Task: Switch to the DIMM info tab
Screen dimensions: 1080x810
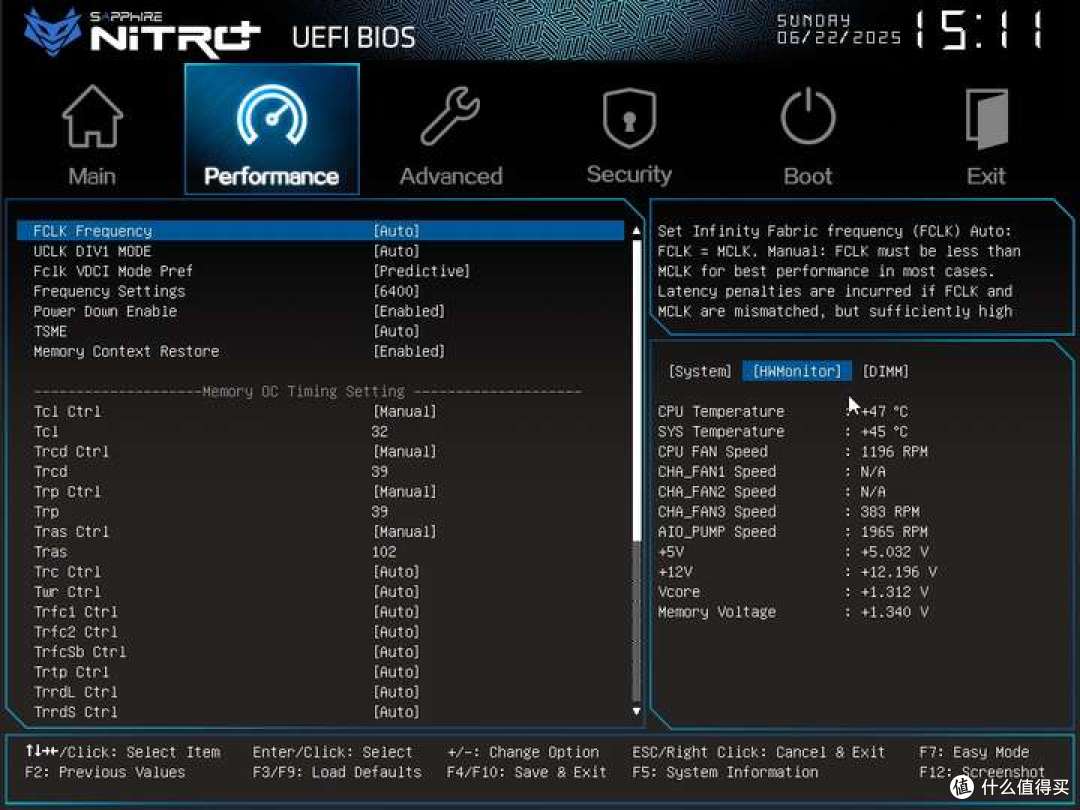Action: click(x=886, y=371)
